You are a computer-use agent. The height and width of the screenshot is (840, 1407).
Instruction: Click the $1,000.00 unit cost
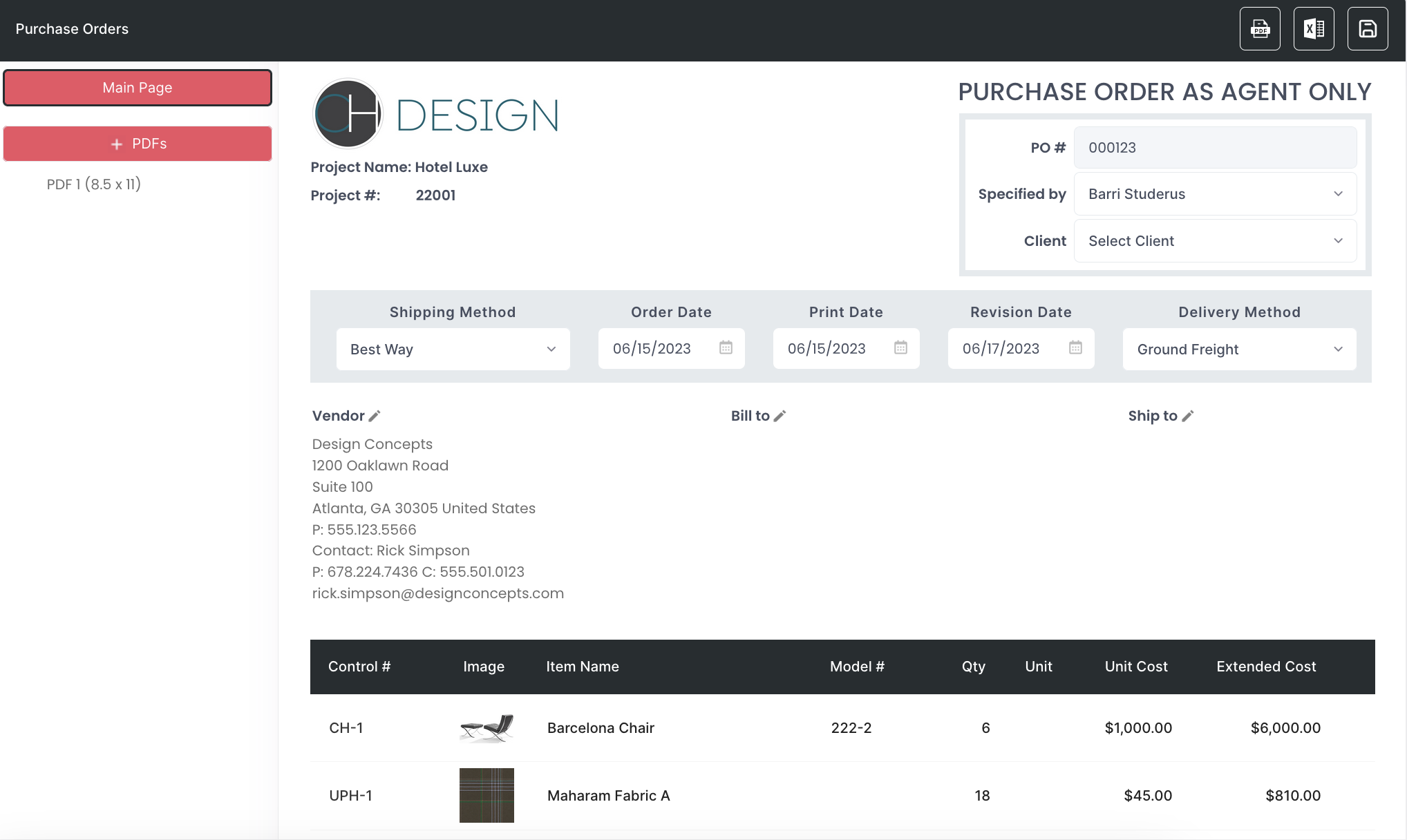pos(1138,728)
